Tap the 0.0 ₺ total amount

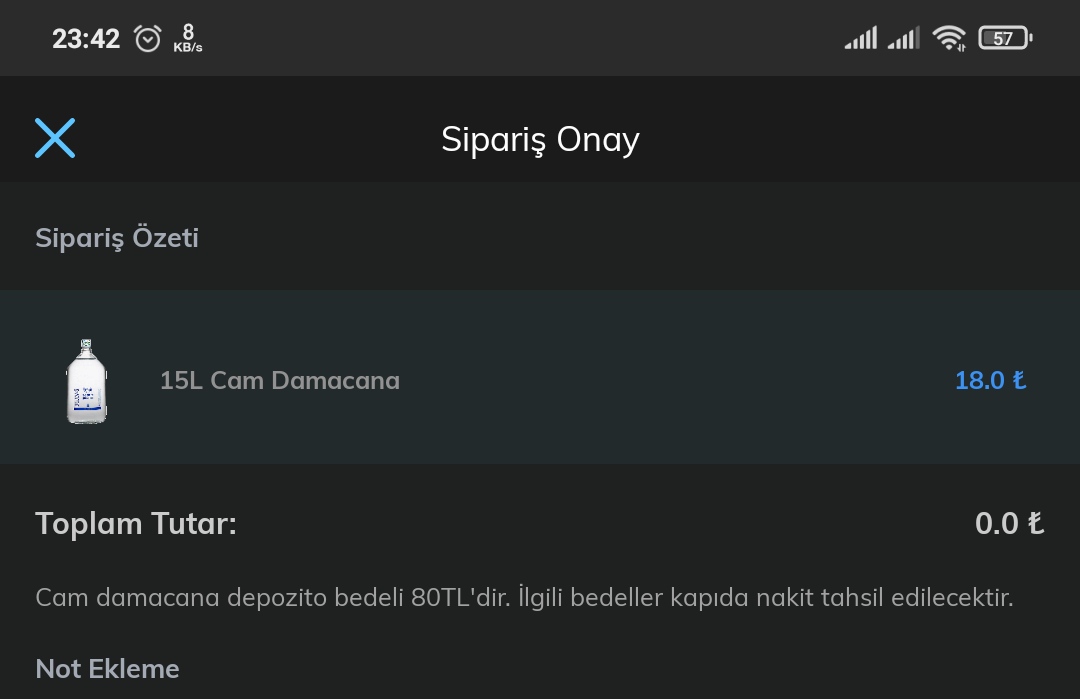pyautogui.click(x=1009, y=523)
